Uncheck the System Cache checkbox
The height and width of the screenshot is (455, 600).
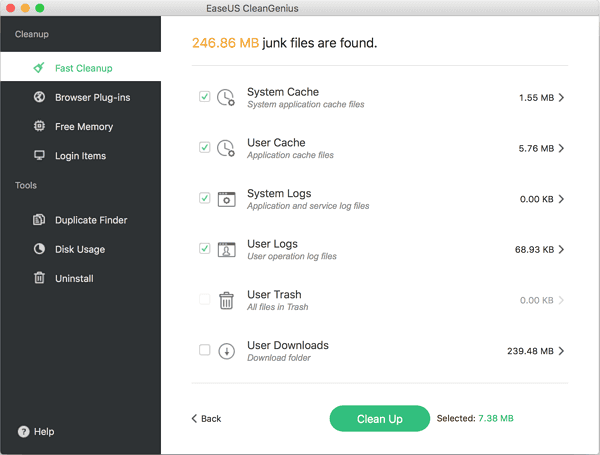pos(205,97)
